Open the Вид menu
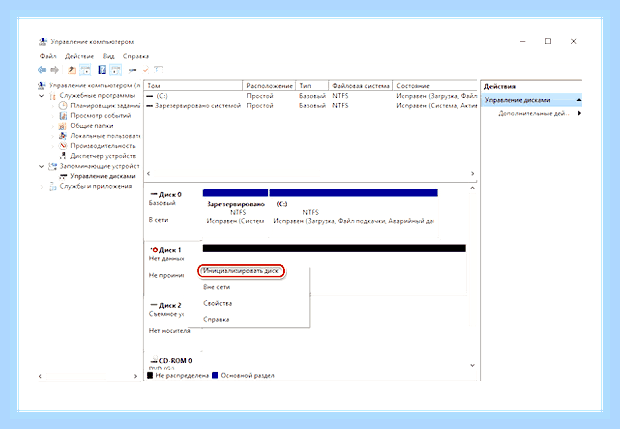 (108, 56)
